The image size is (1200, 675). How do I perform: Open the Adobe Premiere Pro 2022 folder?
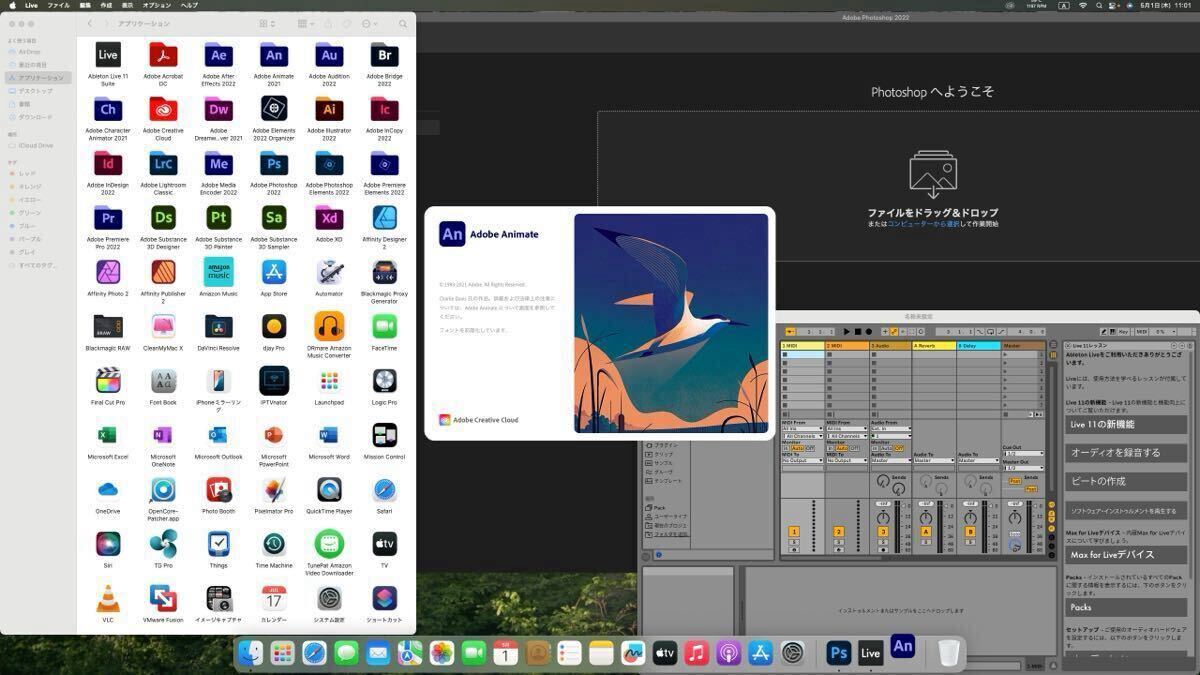coord(108,217)
